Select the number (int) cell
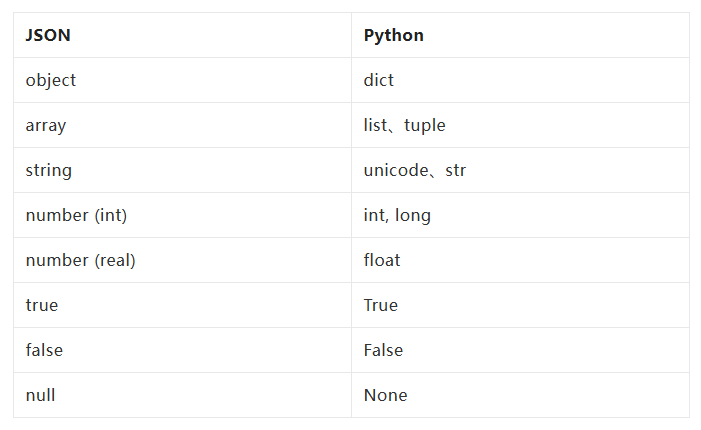 [182, 215]
